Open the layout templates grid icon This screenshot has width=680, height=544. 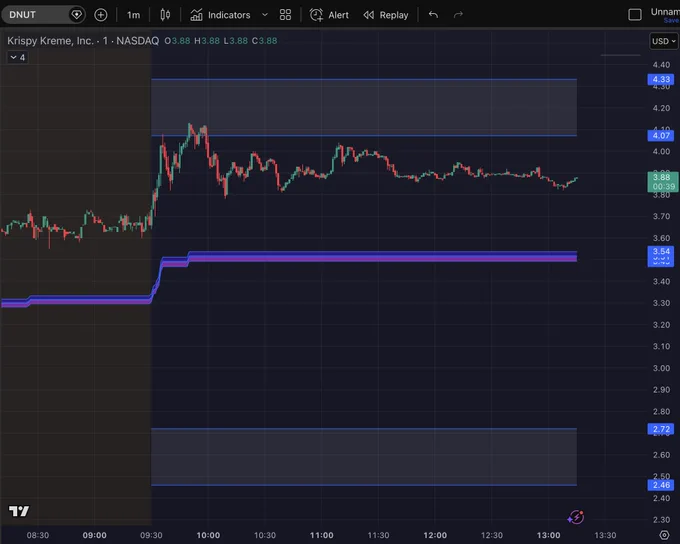pyautogui.click(x=285, y=15)
